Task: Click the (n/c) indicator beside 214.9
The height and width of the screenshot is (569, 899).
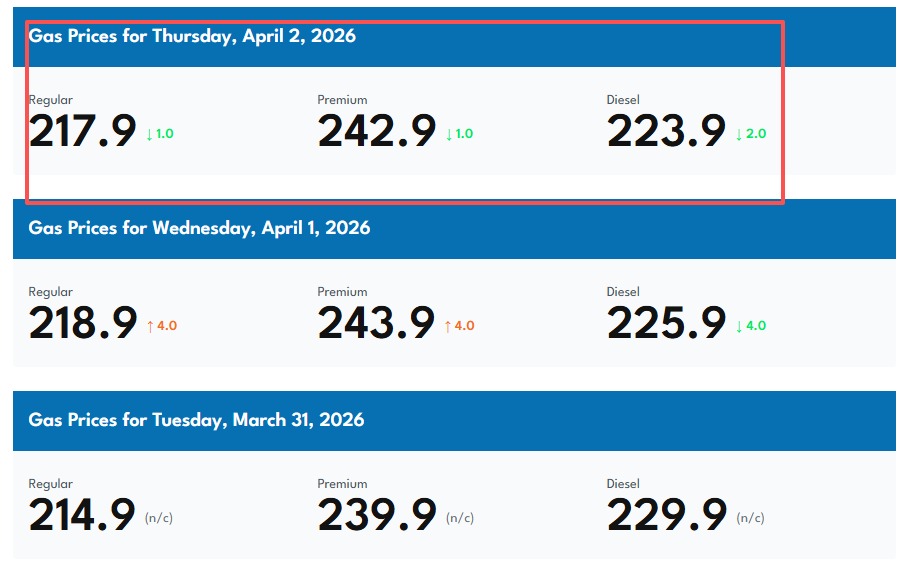Action: 159,518
